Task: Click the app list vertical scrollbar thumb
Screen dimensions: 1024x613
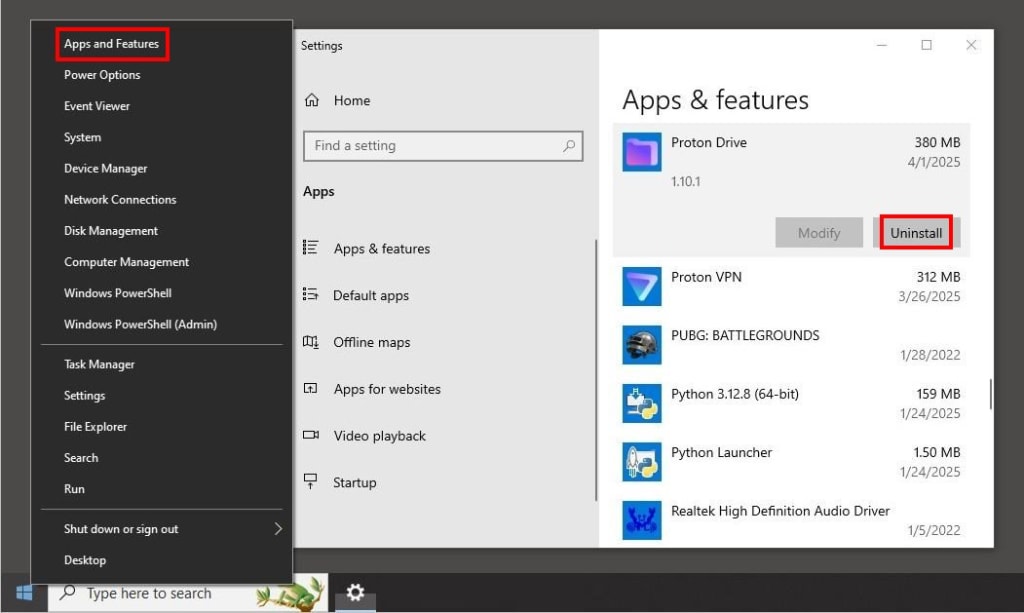Action: [991, 394]
